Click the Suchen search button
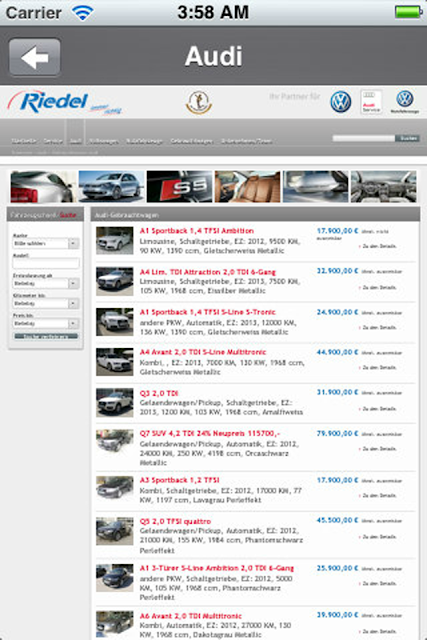 click(407, 138)
